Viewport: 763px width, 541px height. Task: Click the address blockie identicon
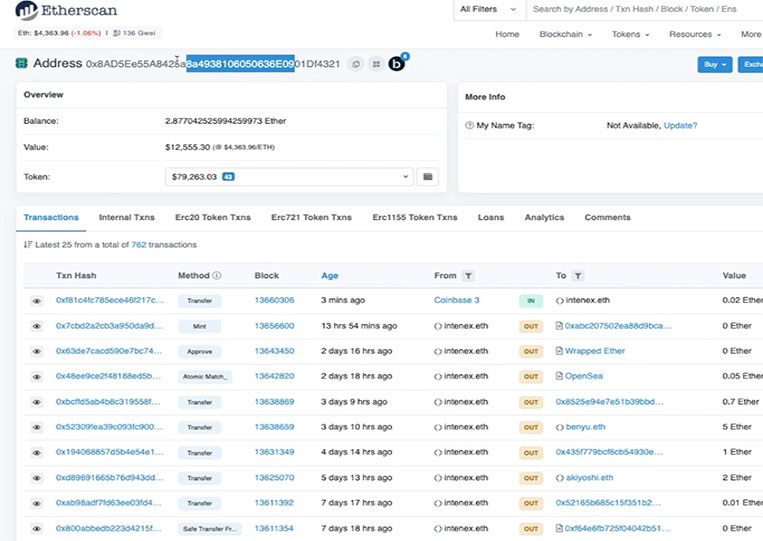(21, 63)
